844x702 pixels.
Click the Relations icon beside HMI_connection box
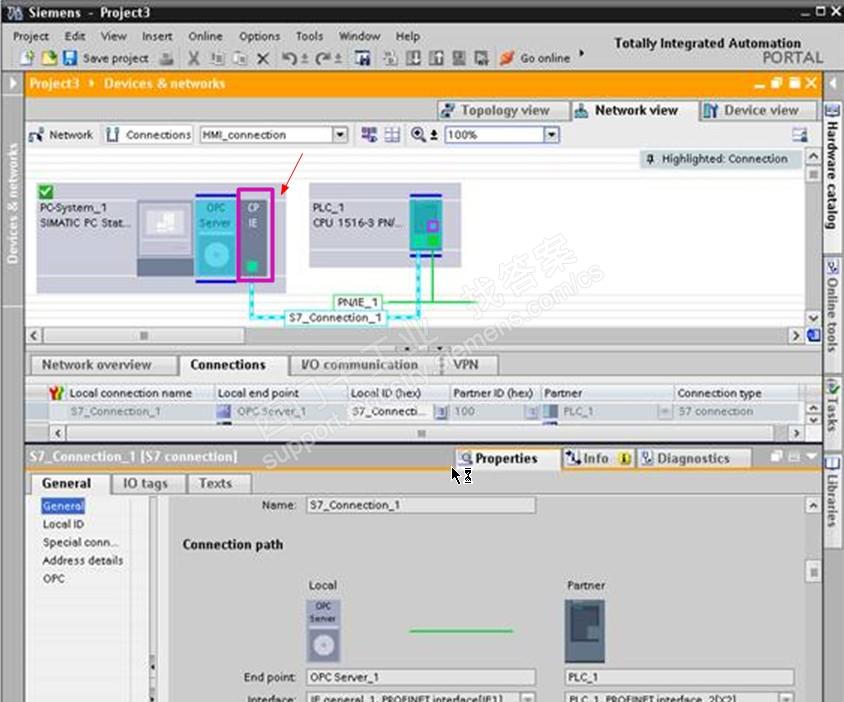(x=369, y=135)
